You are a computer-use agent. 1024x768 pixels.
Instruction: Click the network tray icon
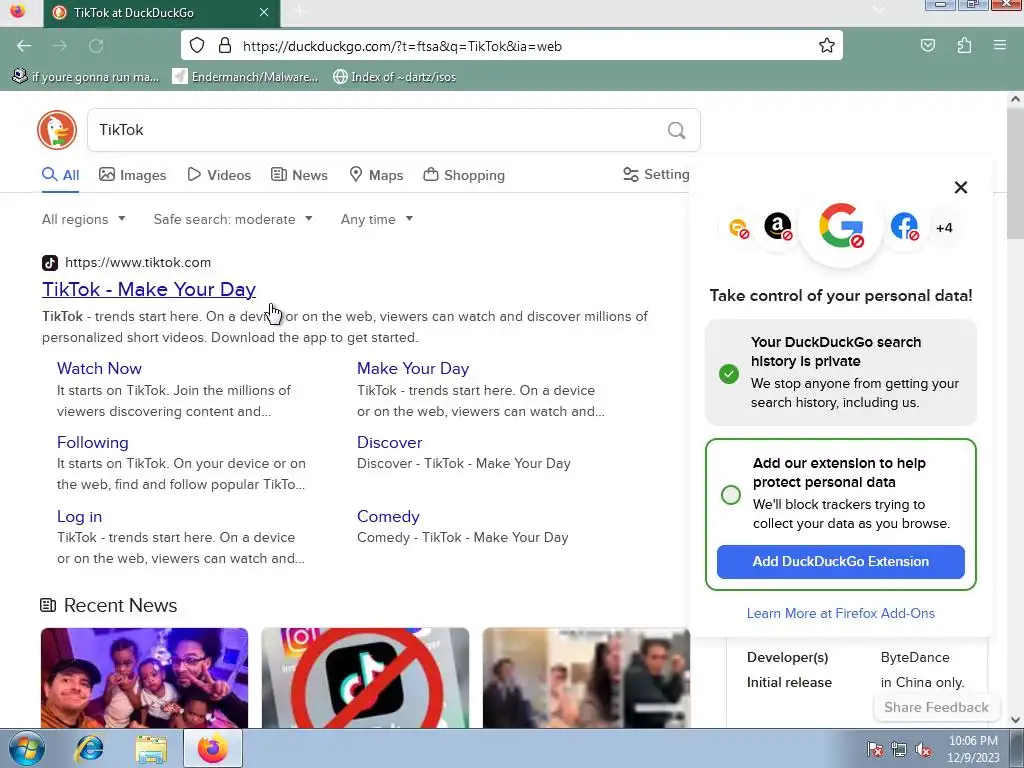click(899, 749)
